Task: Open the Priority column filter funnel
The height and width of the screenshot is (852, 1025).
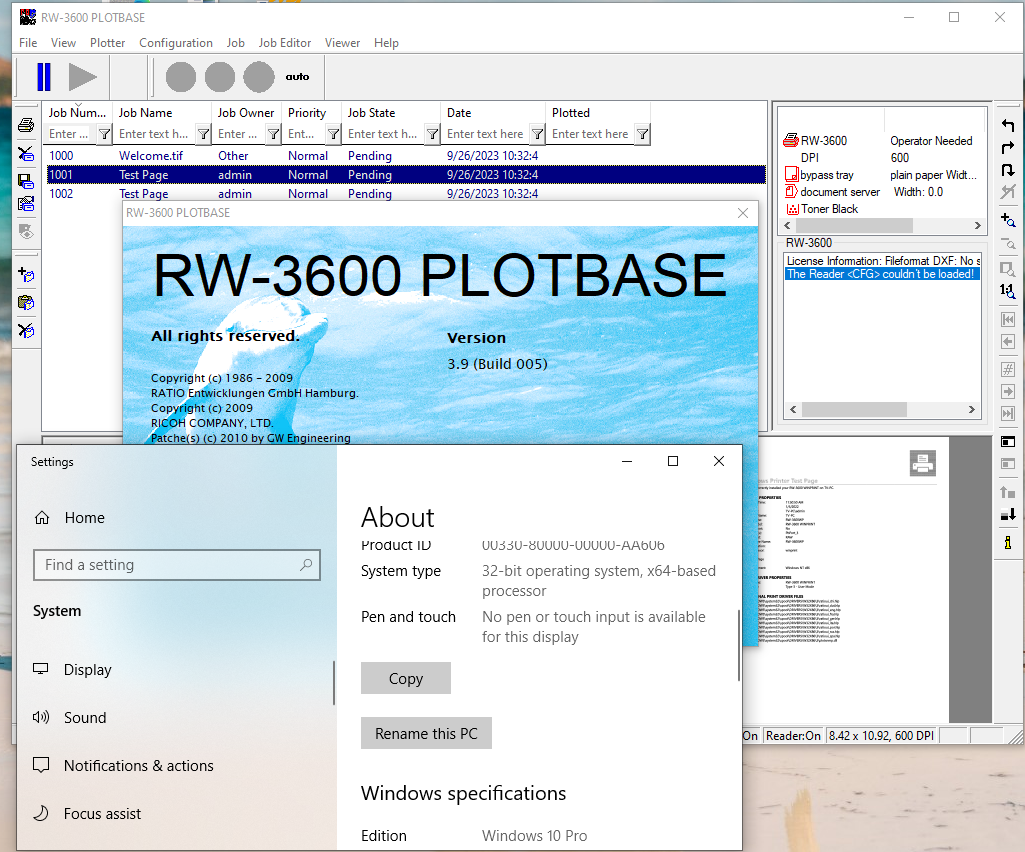Action: tap(333, 134)
